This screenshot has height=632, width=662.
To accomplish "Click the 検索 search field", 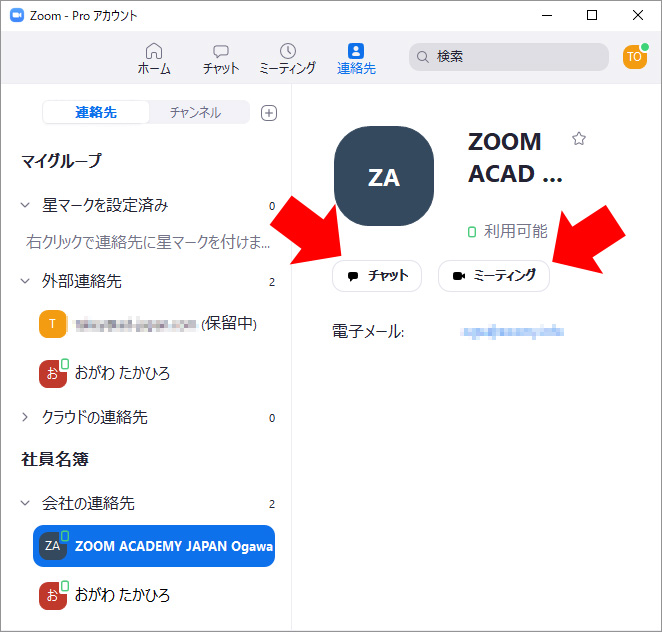I will [x=509, y=57].
